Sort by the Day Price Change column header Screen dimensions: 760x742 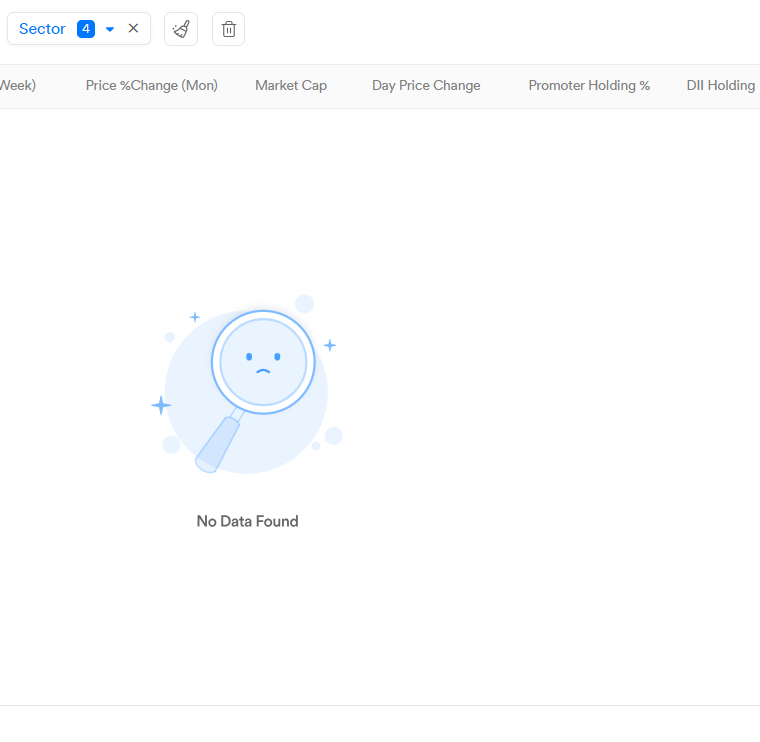426,85
